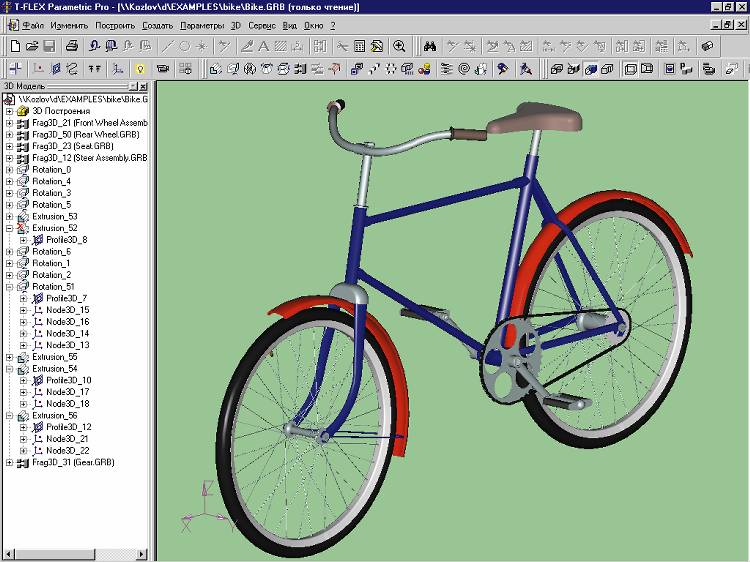
Task: Select Extrusion_53 in model tree
Action: click(55, 217)
